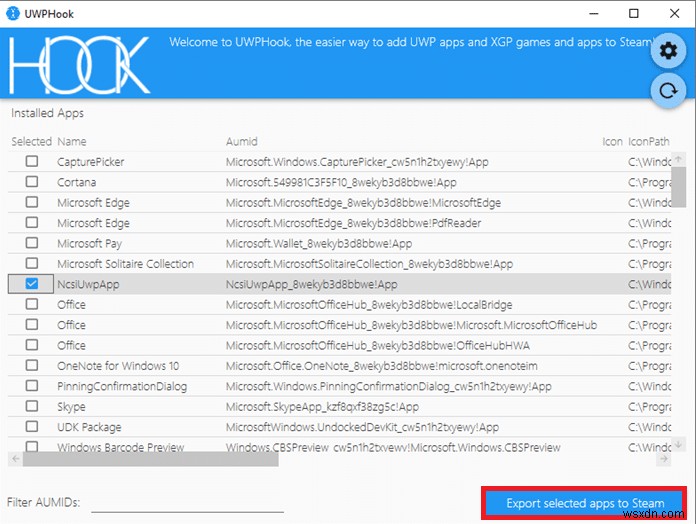Sort by the Name column header
This screenshot has width=696, height=524.
(x=72, y=142)
